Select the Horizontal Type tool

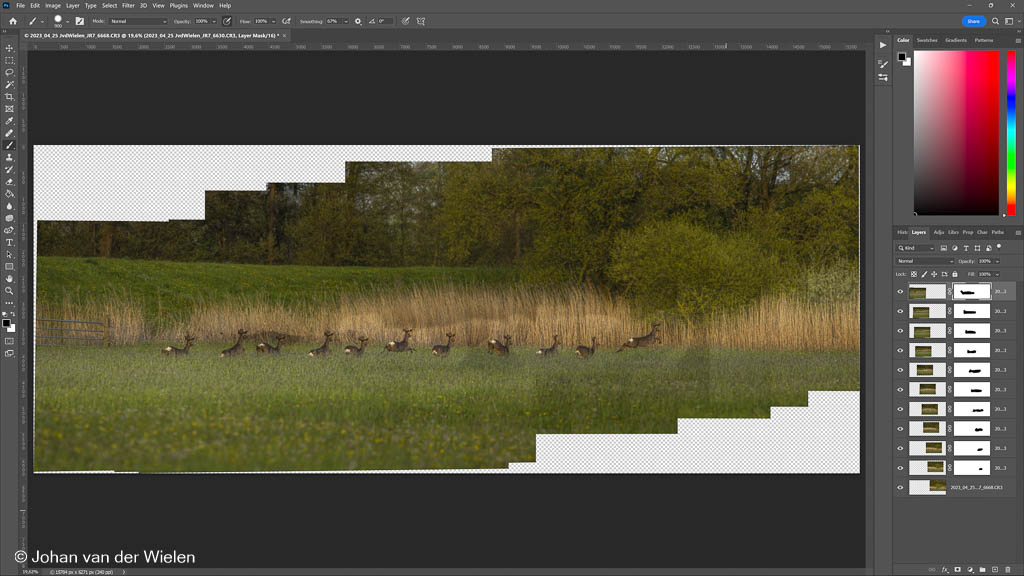pyautogui.click(x=9, y=242)
